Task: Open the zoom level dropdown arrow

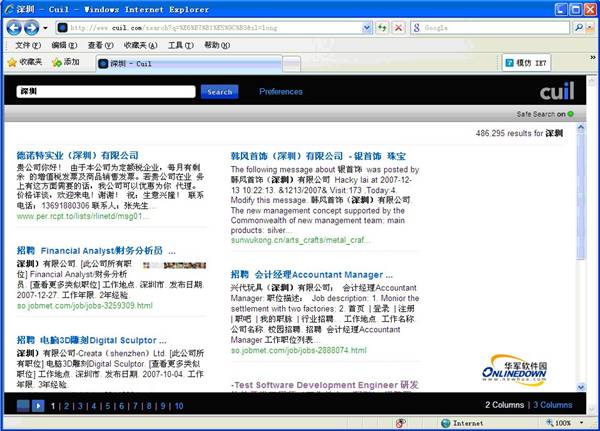Action: pyautogui.click(x=582, y=423)
